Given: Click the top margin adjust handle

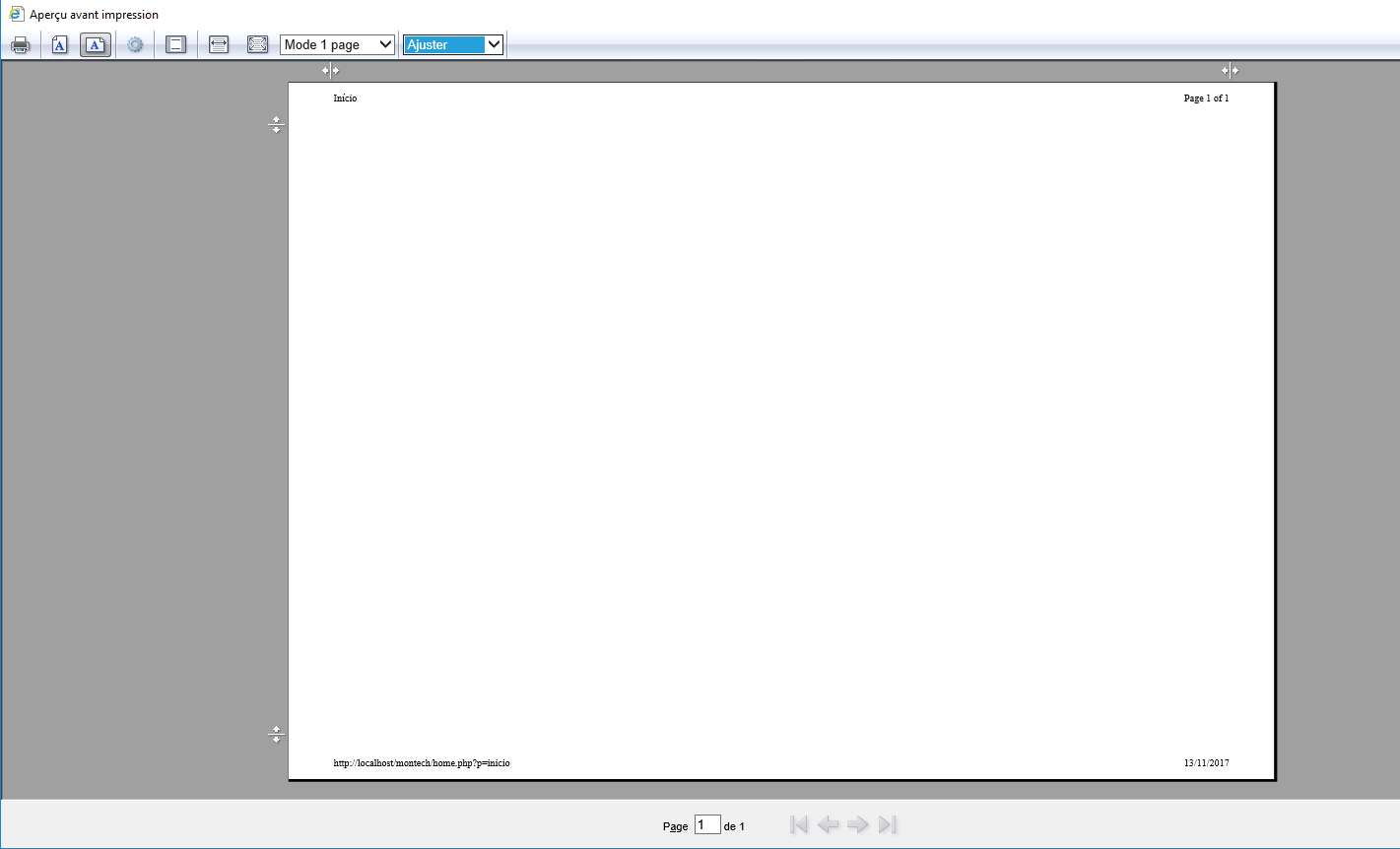Looking at the screenshot, I should coord(276,125).
